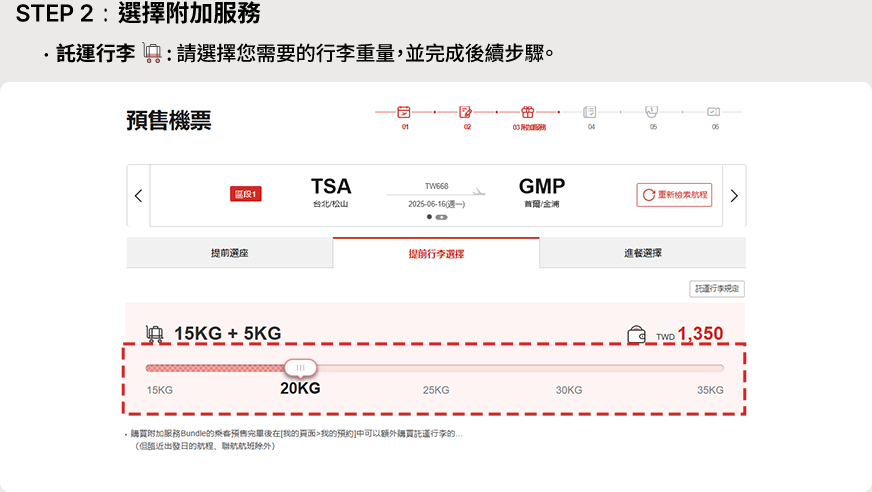Switch to the 提前選座 tab
The image size is (872, 492).
pyautogui.click(x=229, y=253)
